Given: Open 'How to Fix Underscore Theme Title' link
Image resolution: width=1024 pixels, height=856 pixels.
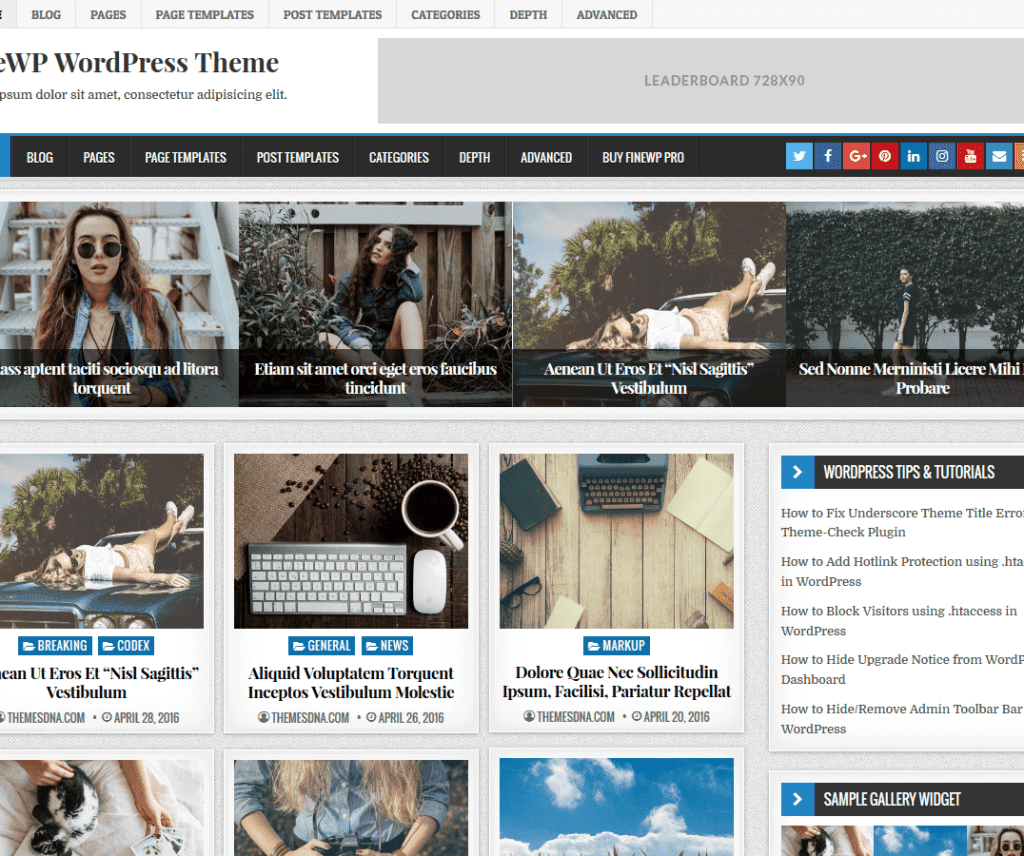Looking at the screenshot, I should pyautogui.click(x=903, y=522).
